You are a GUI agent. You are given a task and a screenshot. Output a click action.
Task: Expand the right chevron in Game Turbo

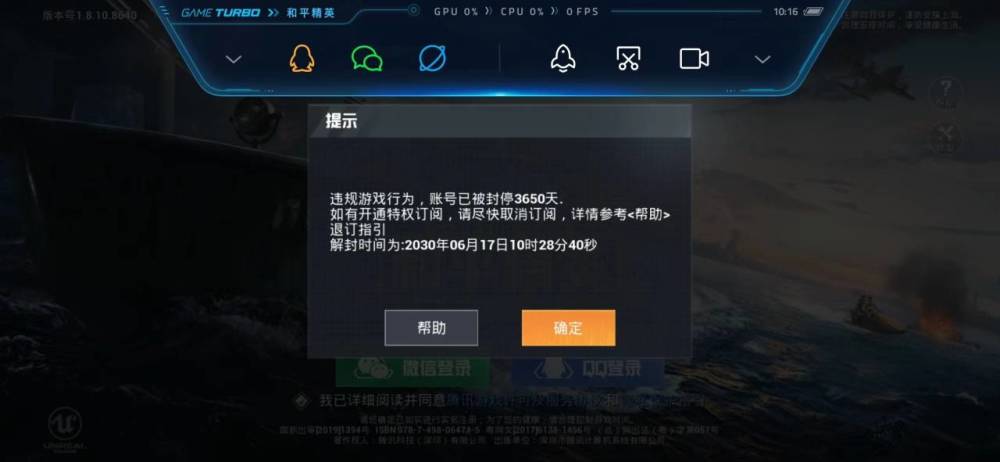click(763, 59)
